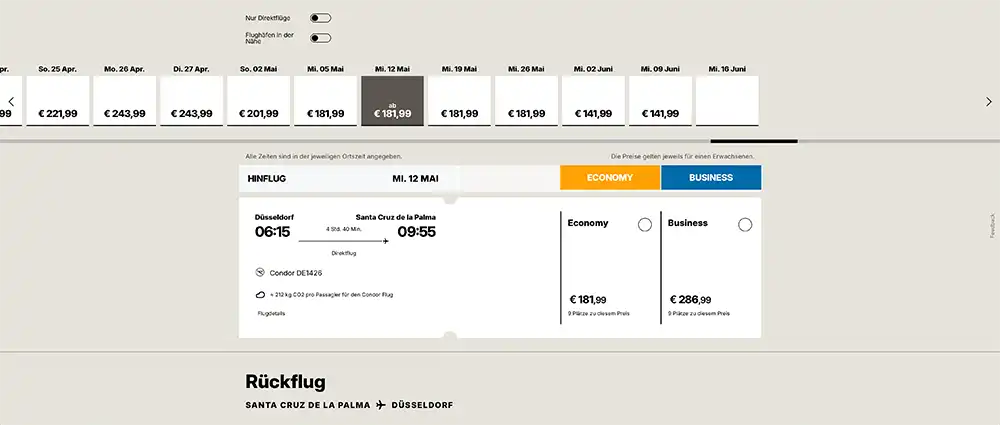Choose Mi. 19 Mai date tile
The height and width of the screenshot is (425, 1000).
[x=459, y=100]
